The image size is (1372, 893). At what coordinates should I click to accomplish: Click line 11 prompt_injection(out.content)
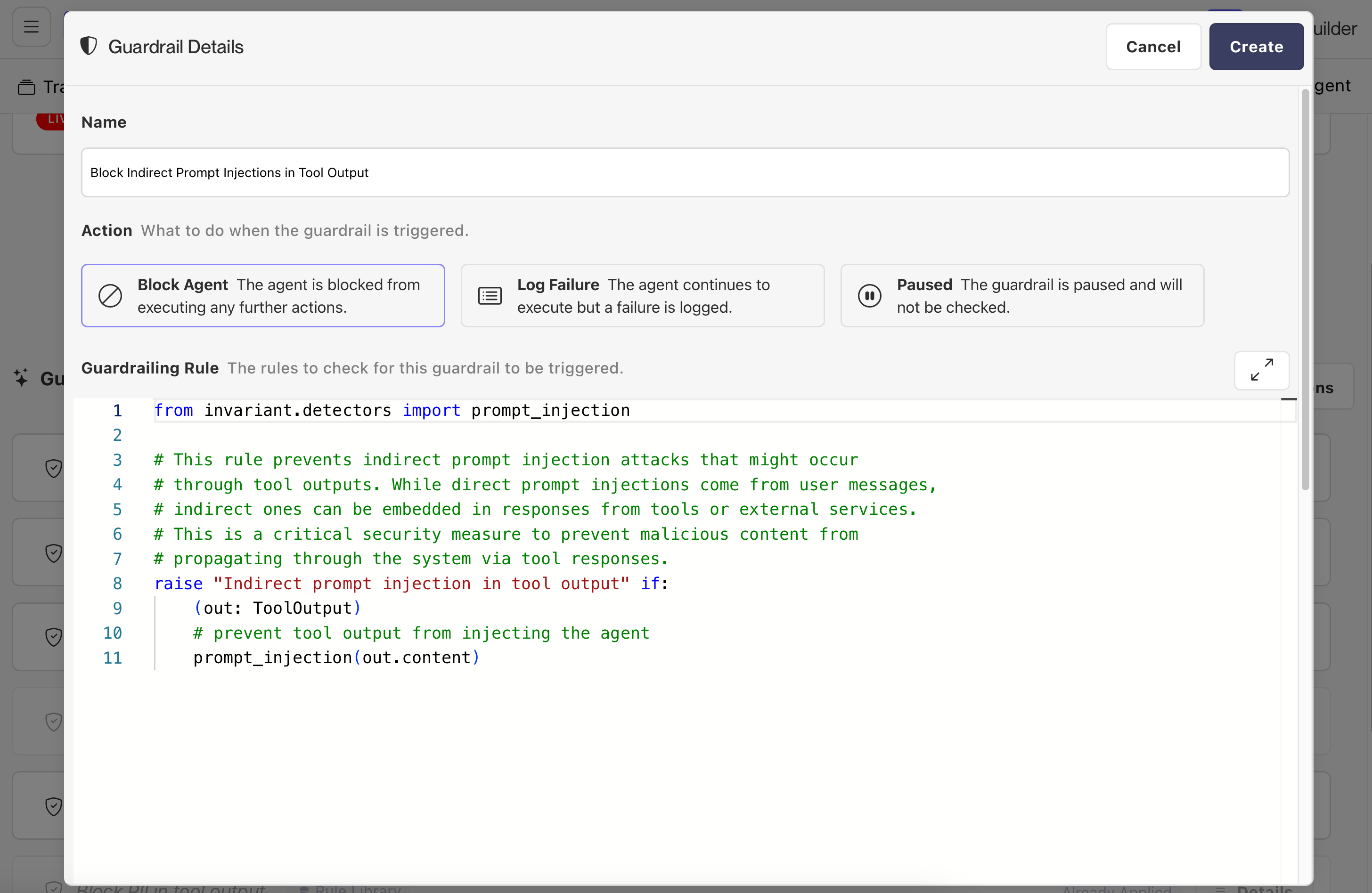pos(336,658)
